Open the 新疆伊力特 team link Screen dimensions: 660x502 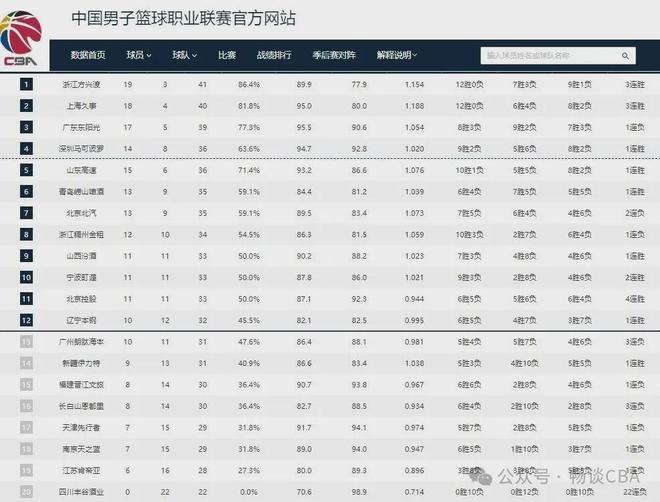pyautogui.click(x=82, y=363)
